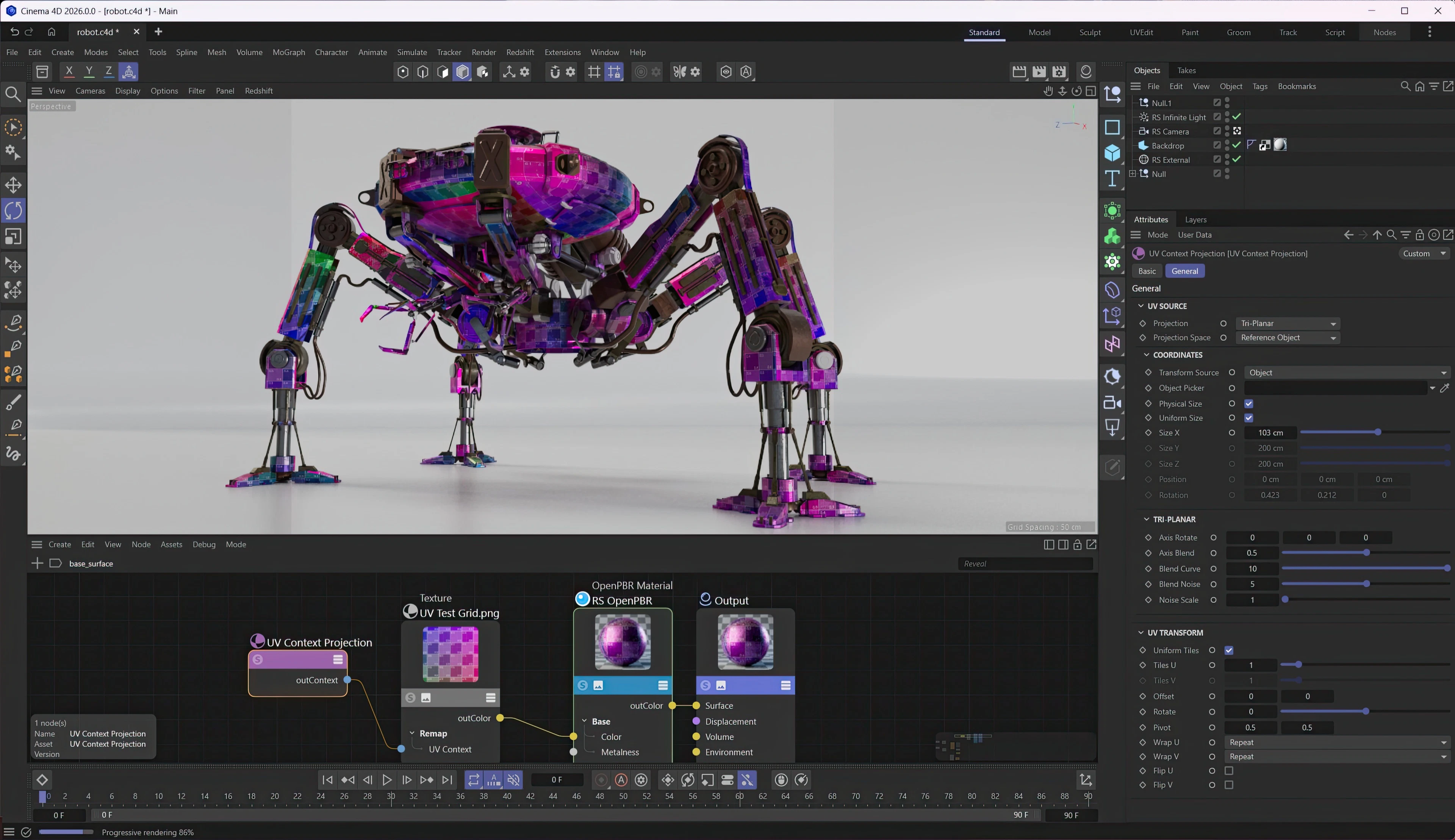Toggle the Physical Size checkbox
The image size is (1455, 840).
tap(1248, 404)
